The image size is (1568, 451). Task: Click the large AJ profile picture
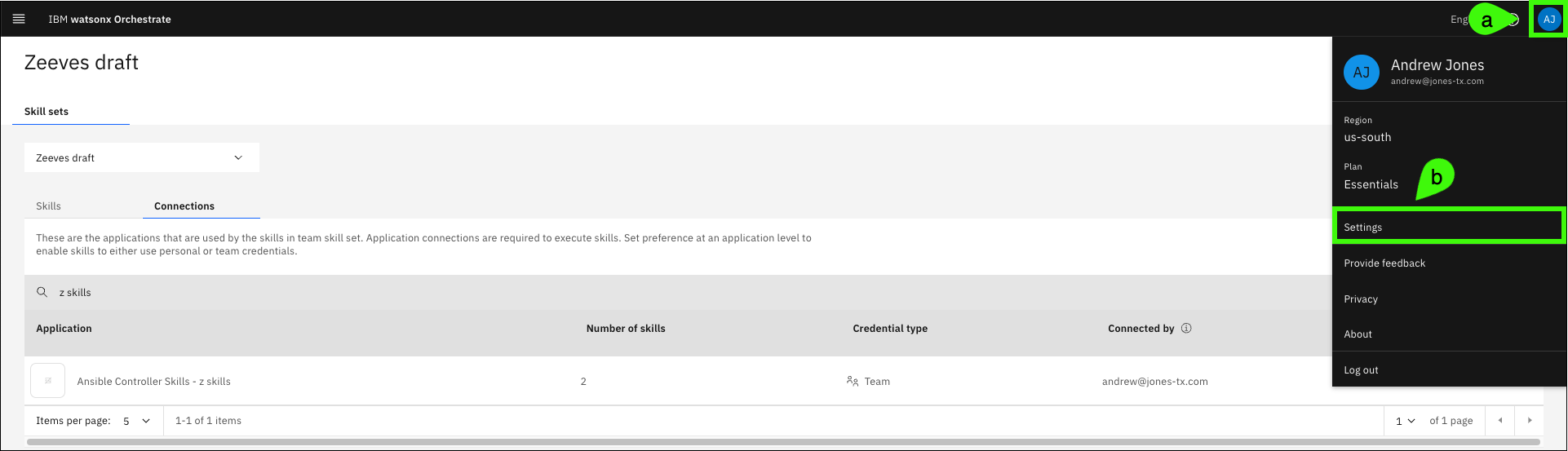point(1361,73)
